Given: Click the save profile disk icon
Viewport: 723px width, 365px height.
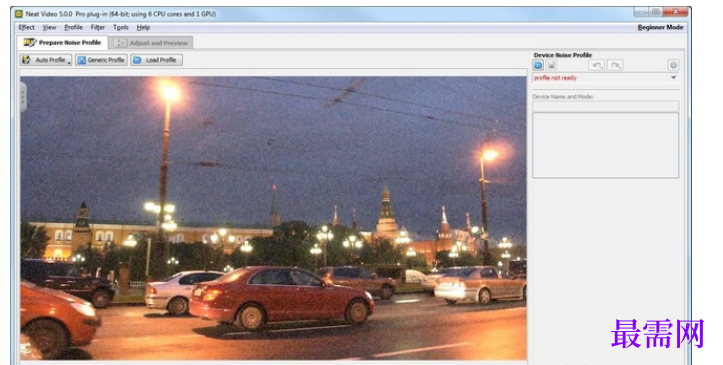Looking at the screenshot, I should [551, 65].
